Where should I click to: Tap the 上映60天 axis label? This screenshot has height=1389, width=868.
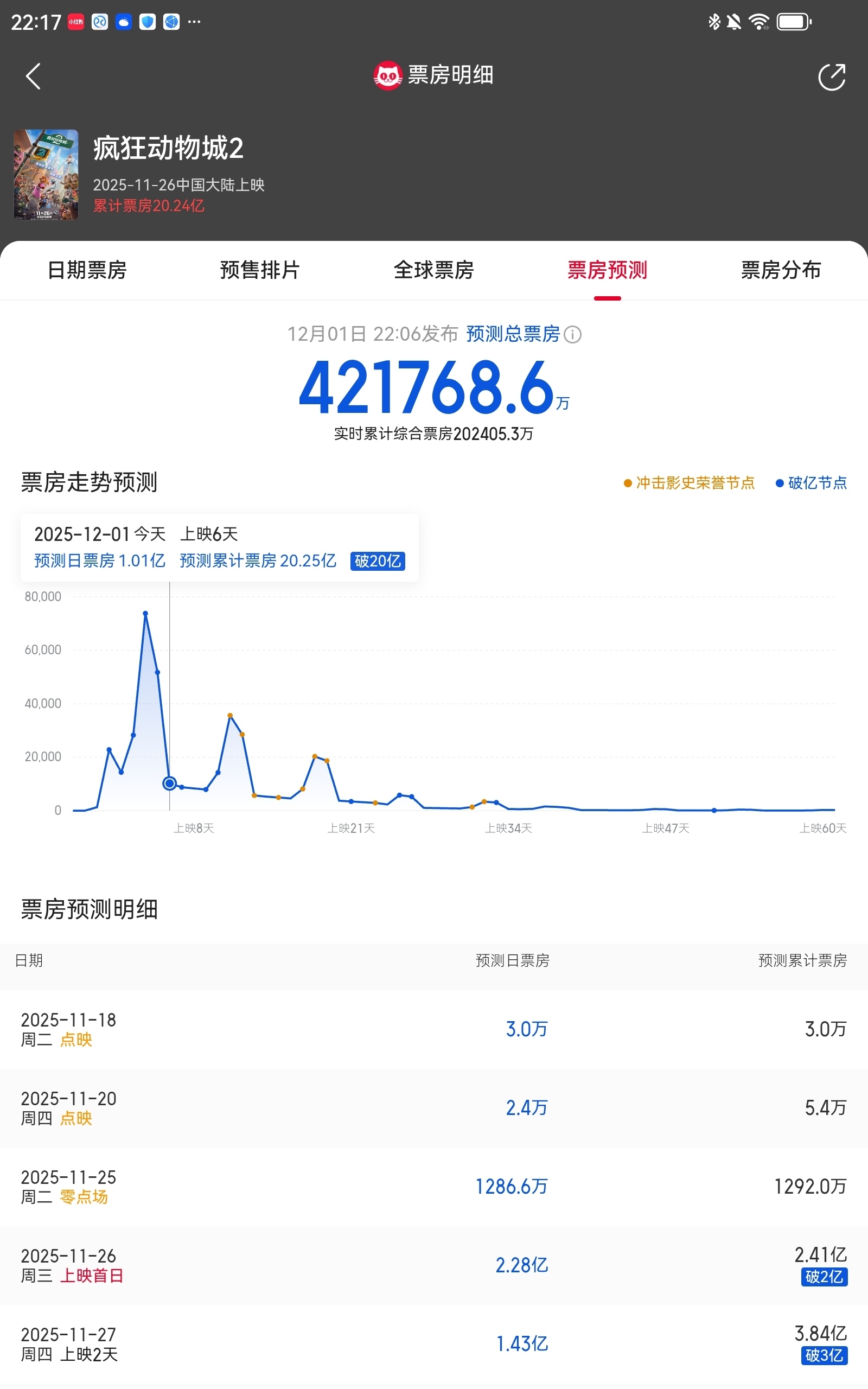pyautogui.click(x=823, y=828)
